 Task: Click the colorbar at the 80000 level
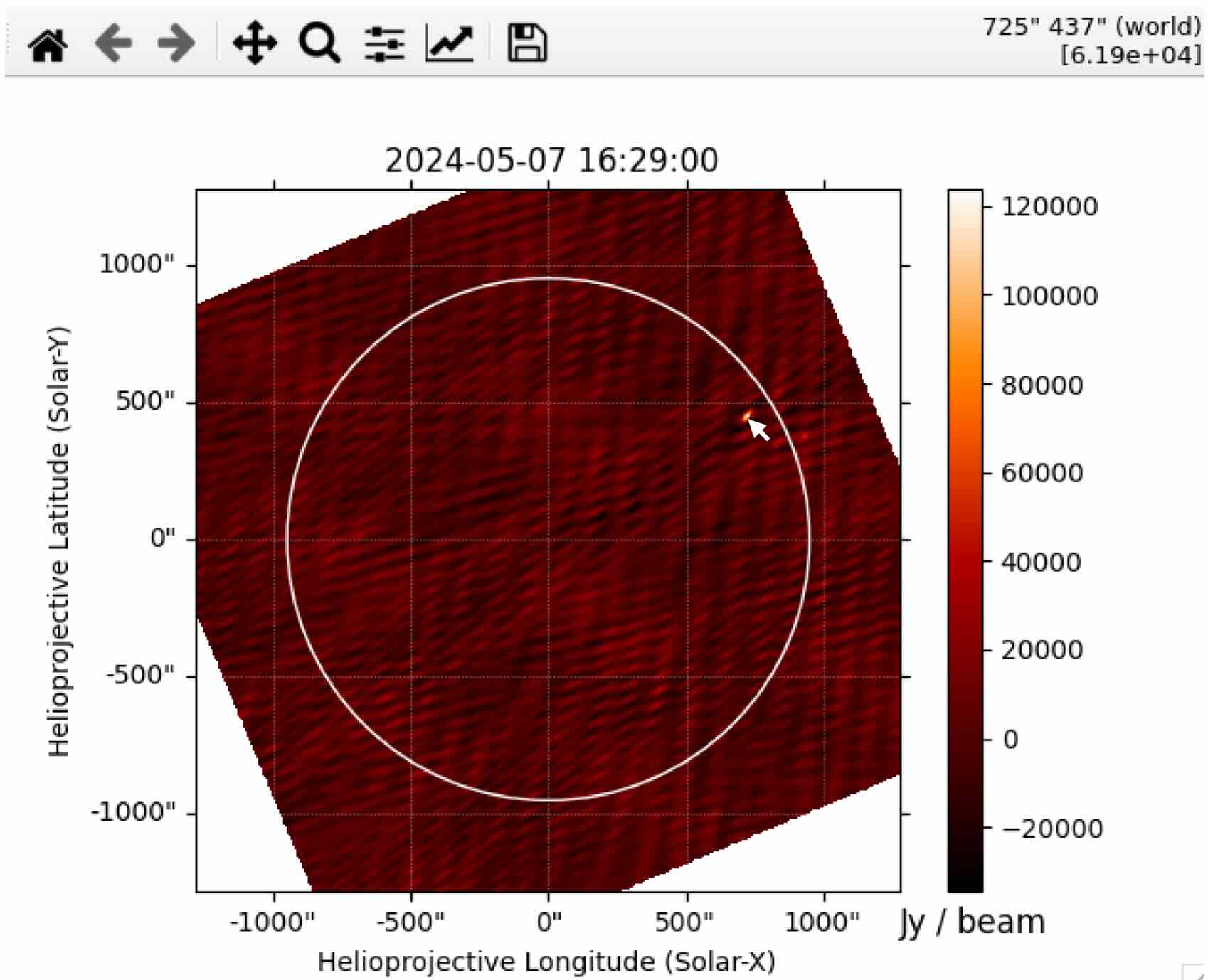point(965,385)
